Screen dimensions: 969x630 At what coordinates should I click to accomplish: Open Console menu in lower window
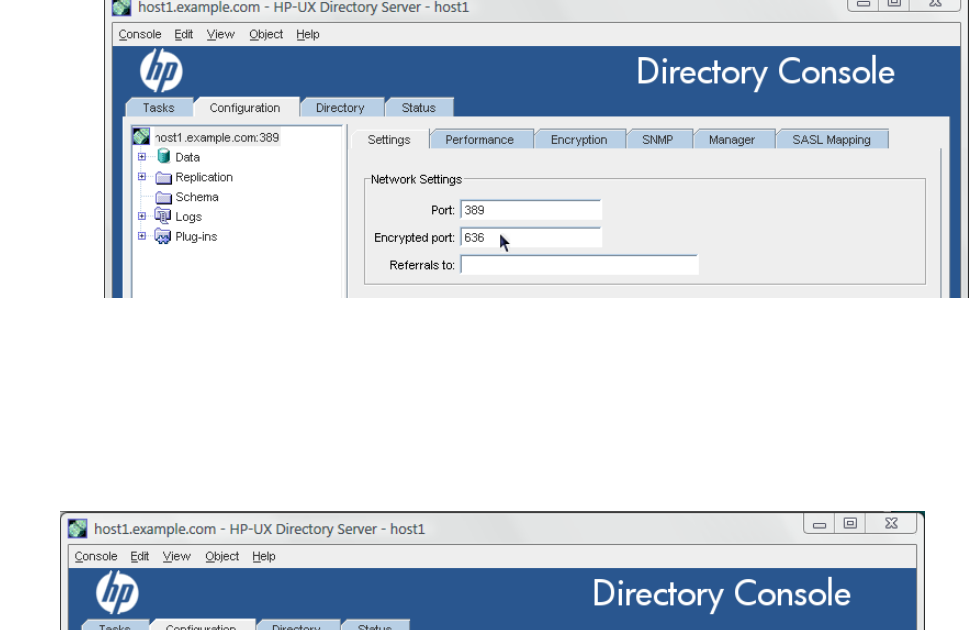click(x=96, y=556)
